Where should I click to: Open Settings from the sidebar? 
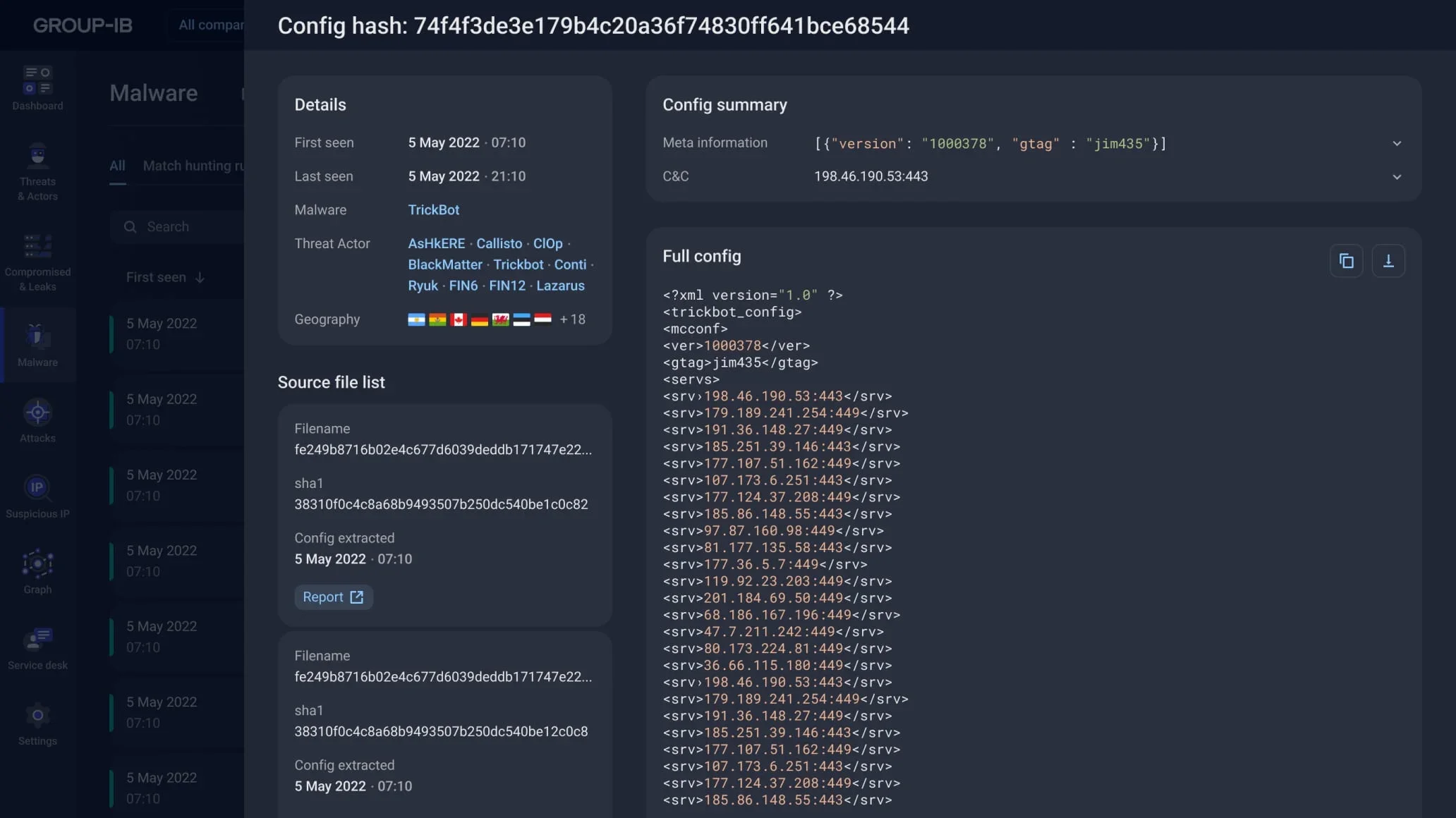(x=37, y=722)
